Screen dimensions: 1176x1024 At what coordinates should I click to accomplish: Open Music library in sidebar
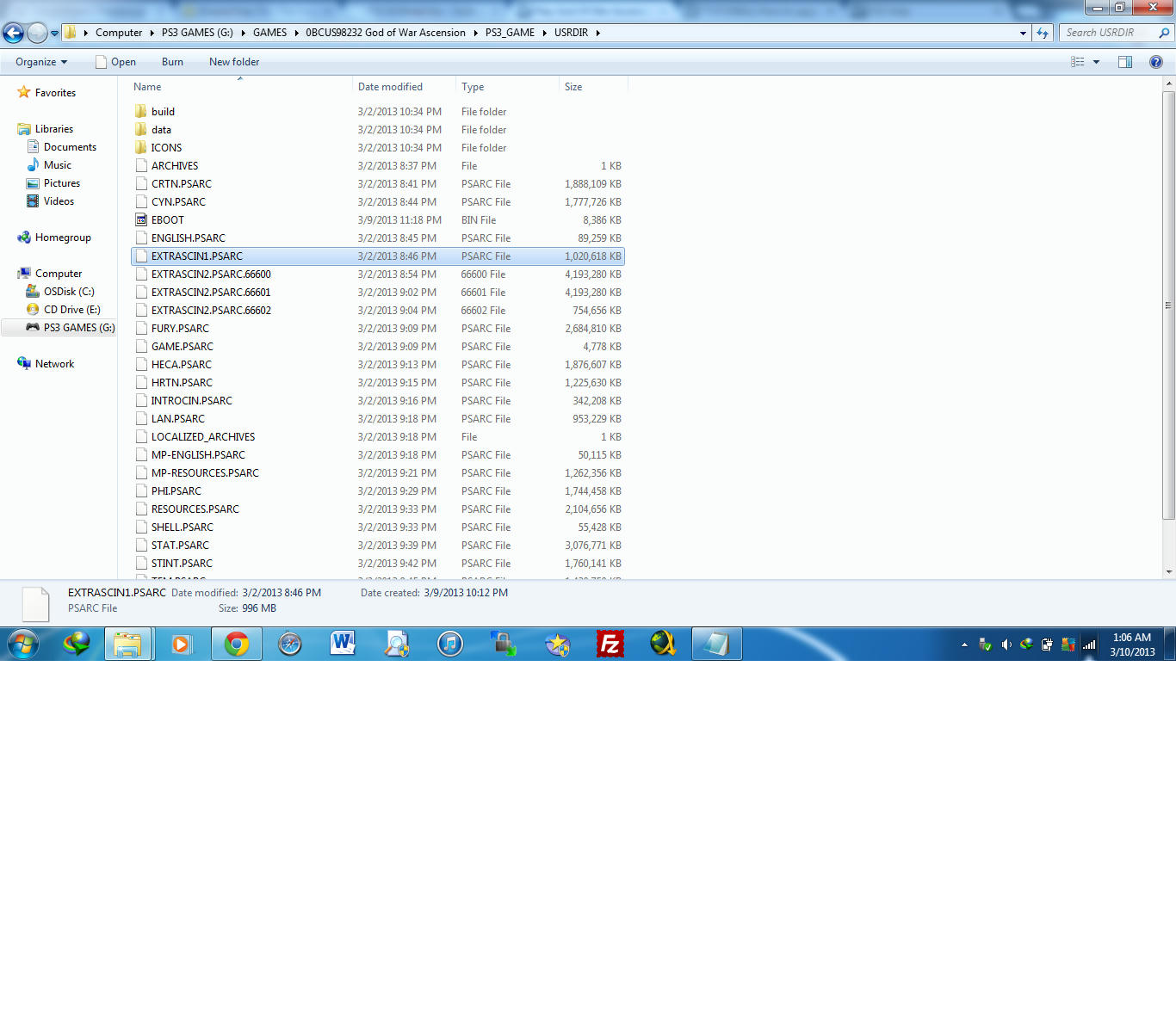coord(58,165)
